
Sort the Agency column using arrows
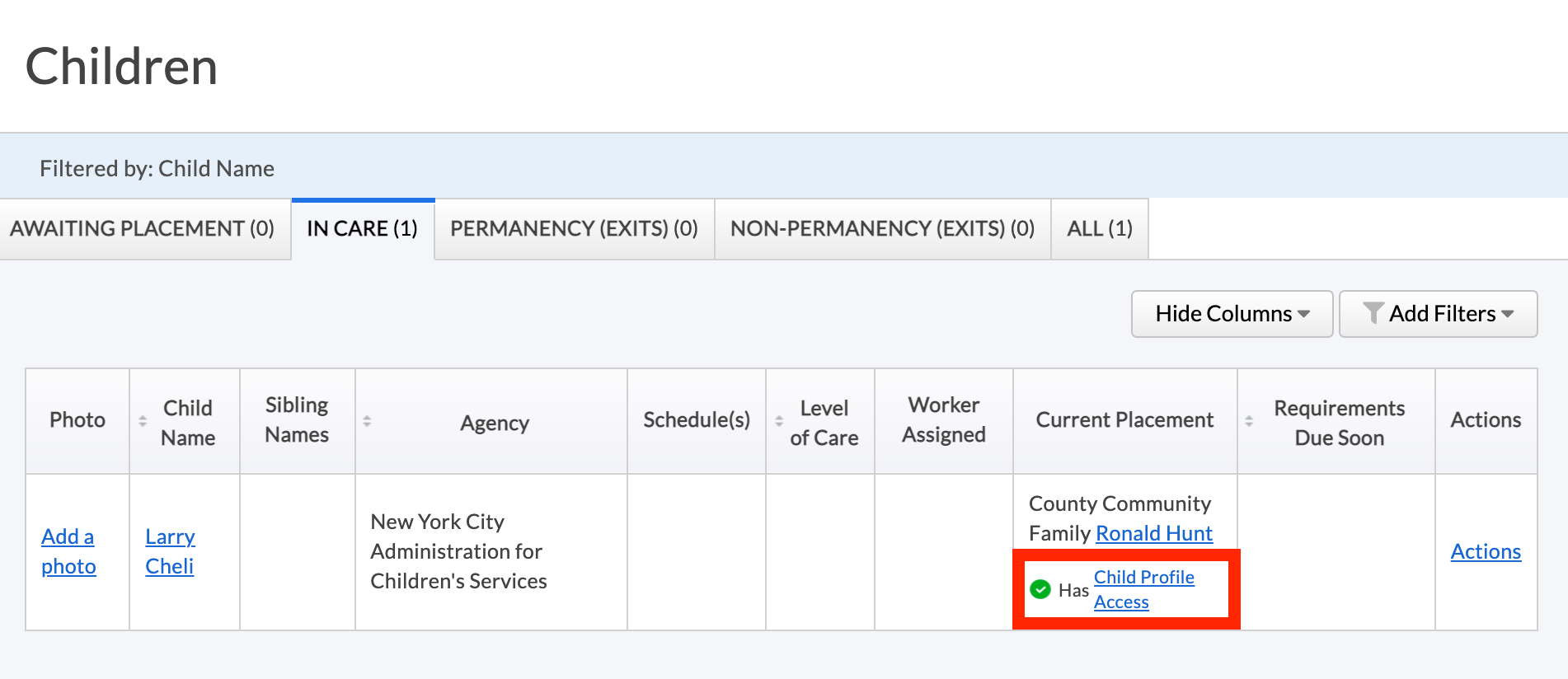(367, 421)
